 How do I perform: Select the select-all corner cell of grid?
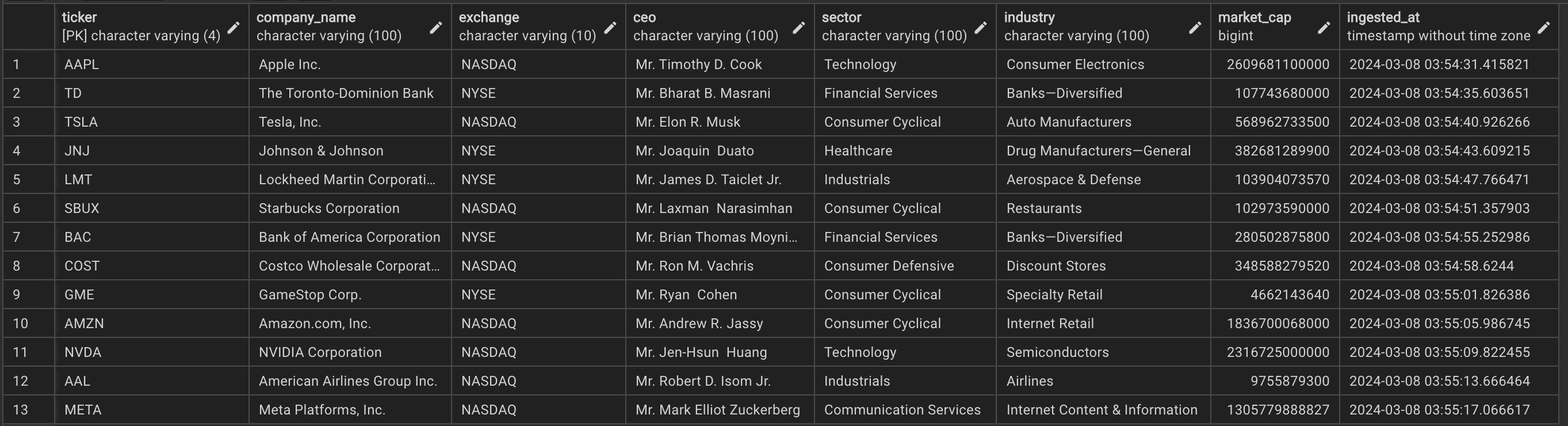tap(29, 26)
